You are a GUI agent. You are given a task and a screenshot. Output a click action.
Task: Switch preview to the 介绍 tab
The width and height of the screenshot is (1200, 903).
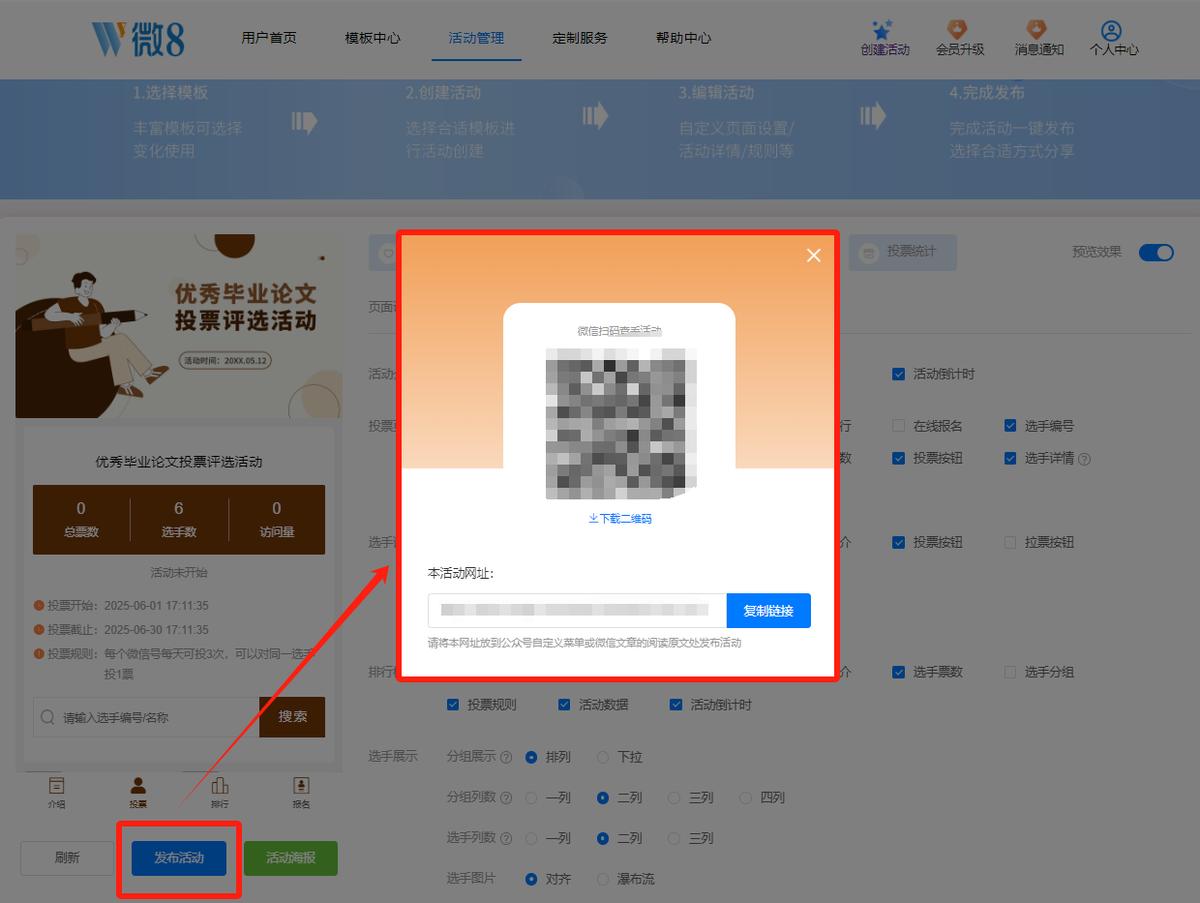pos(57,792)
